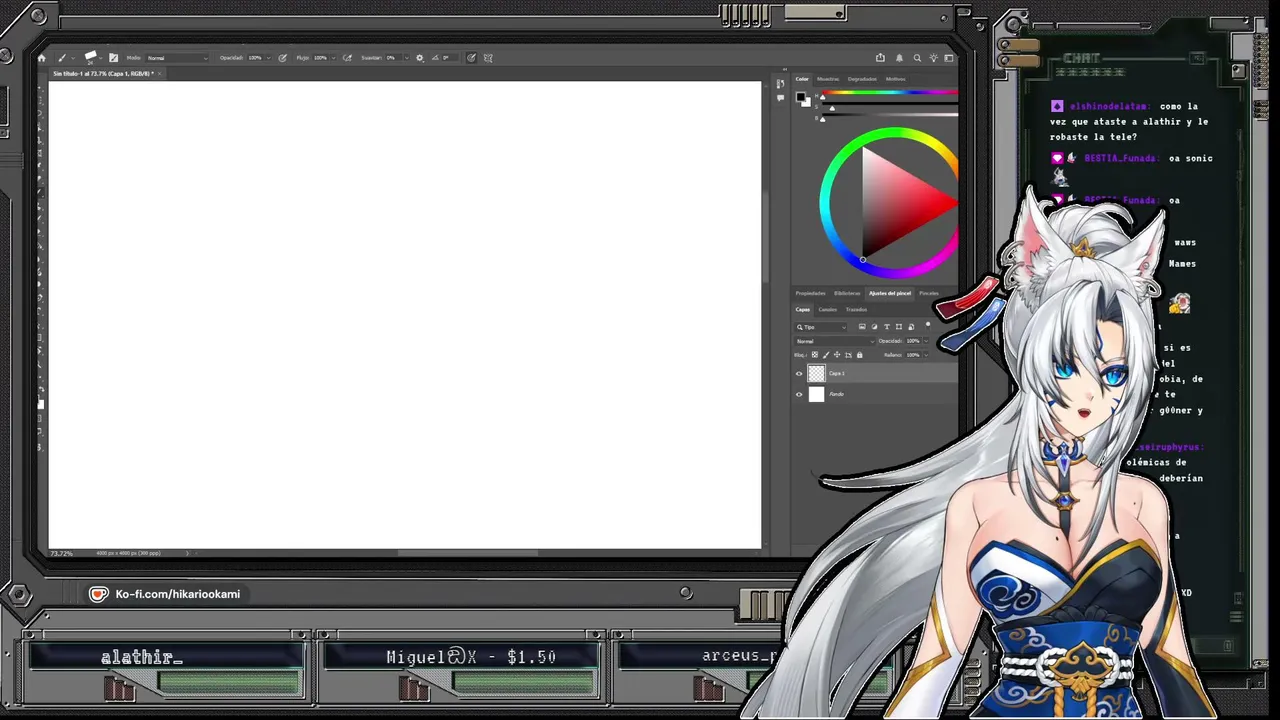Click the brightness B slider bar
This screenshot has width=1280, height=720.
pos(890,116)
